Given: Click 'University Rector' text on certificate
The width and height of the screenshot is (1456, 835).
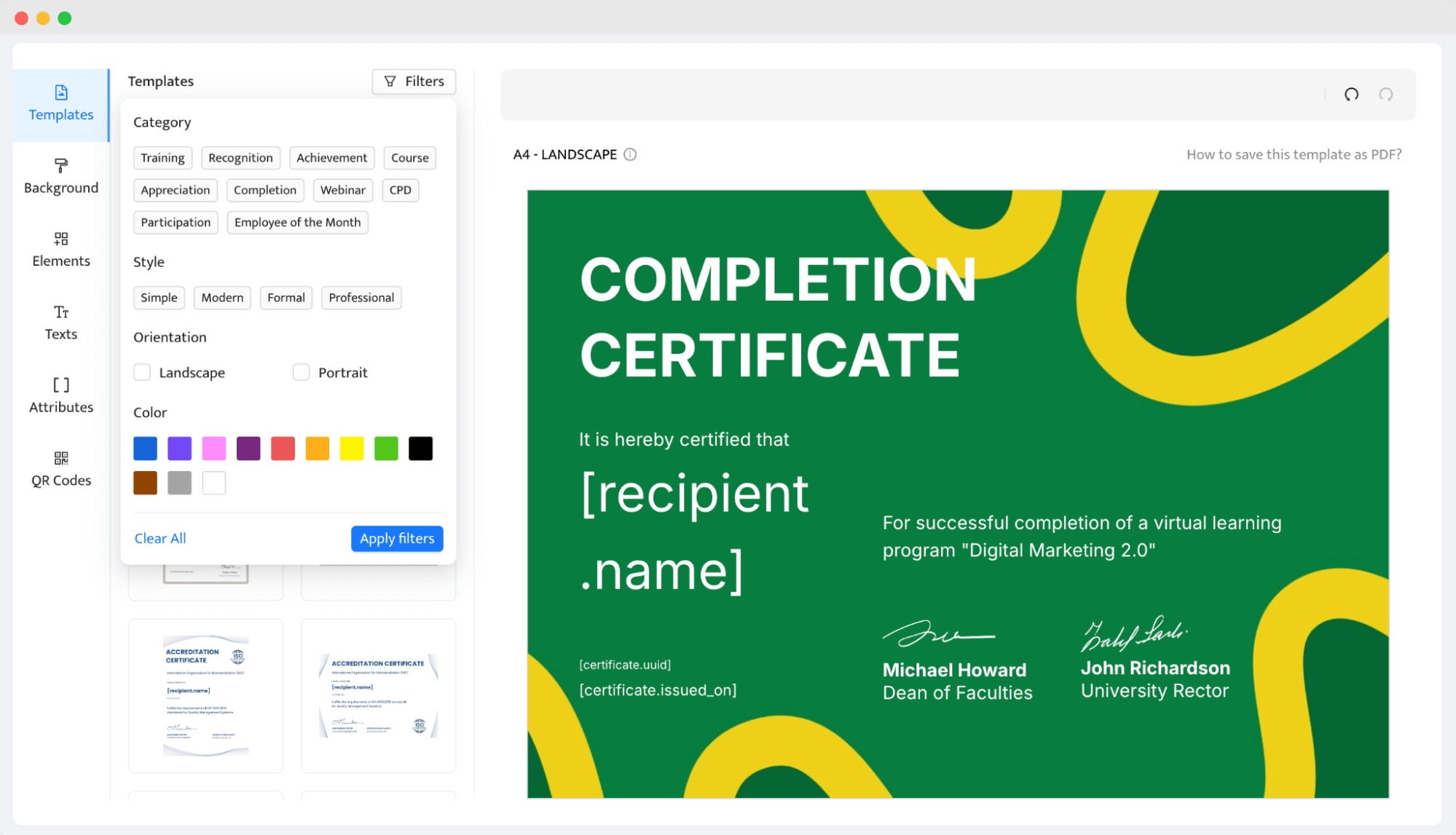Looking at the screenshot, I should tap(1154, 691).
